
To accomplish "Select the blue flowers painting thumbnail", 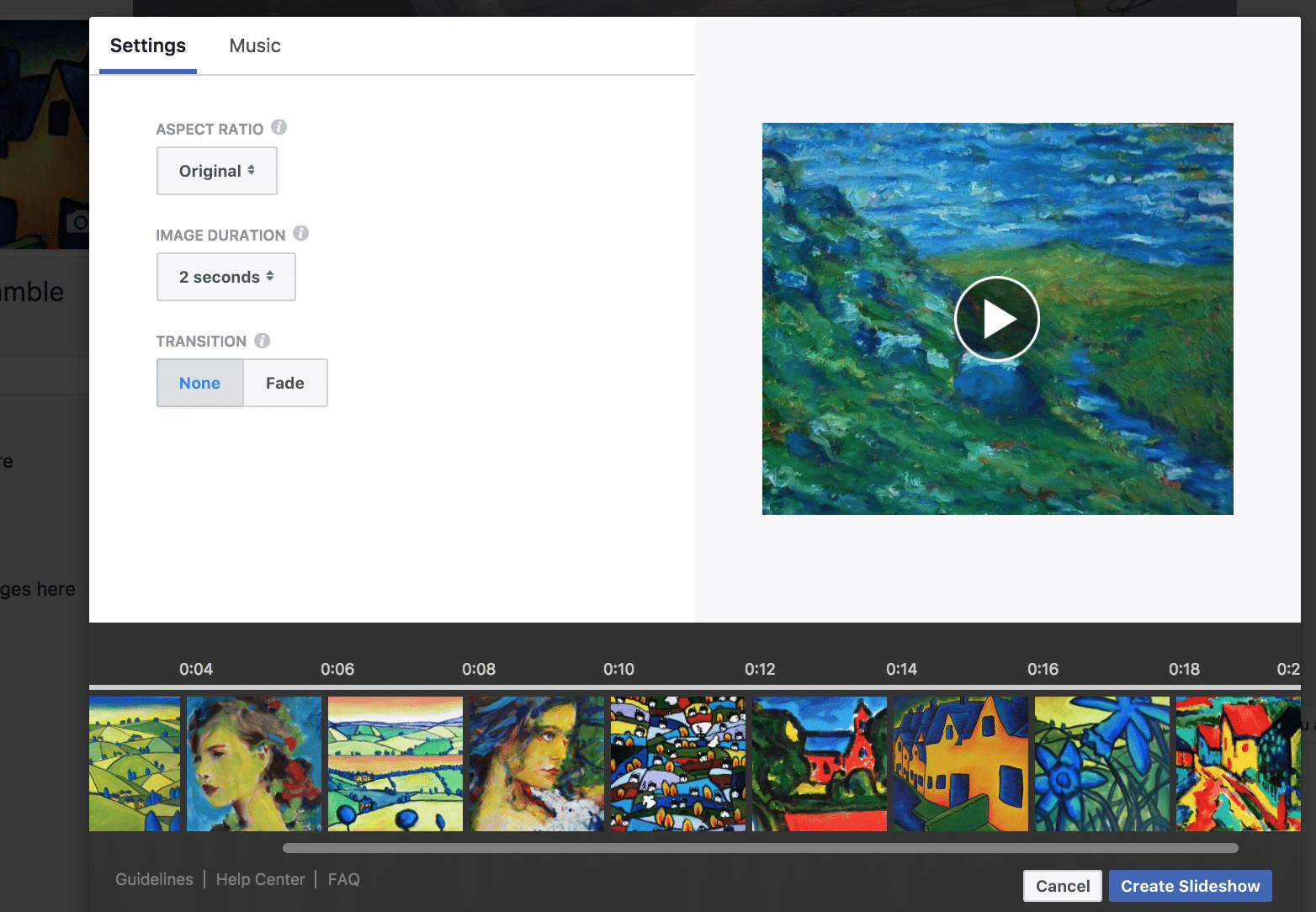I will (1102, 764).
